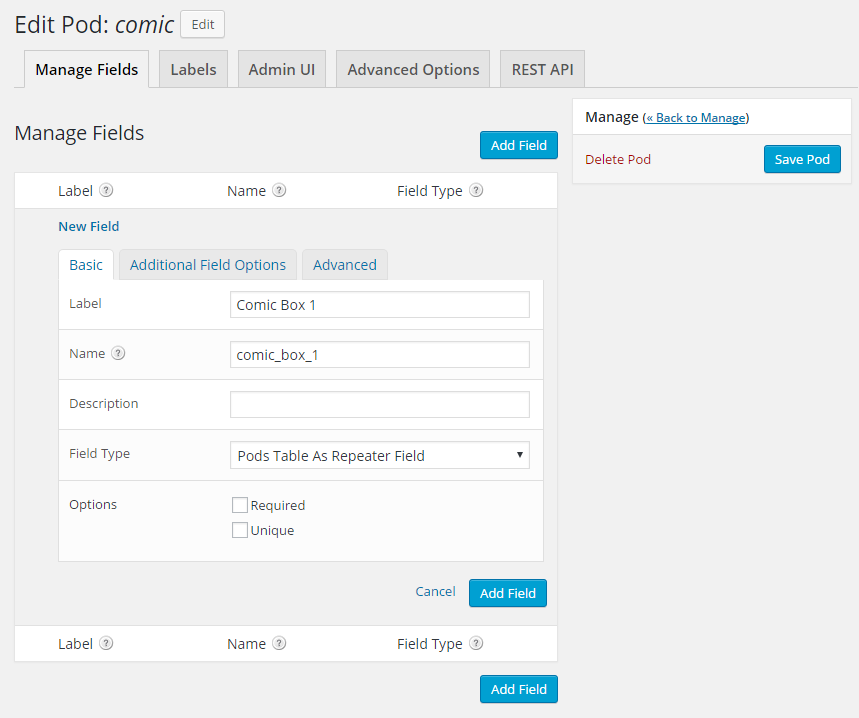Cancel adding the new field
This screenshot has height=718, width=859.
pyautogui.click(x=435, y=592)
